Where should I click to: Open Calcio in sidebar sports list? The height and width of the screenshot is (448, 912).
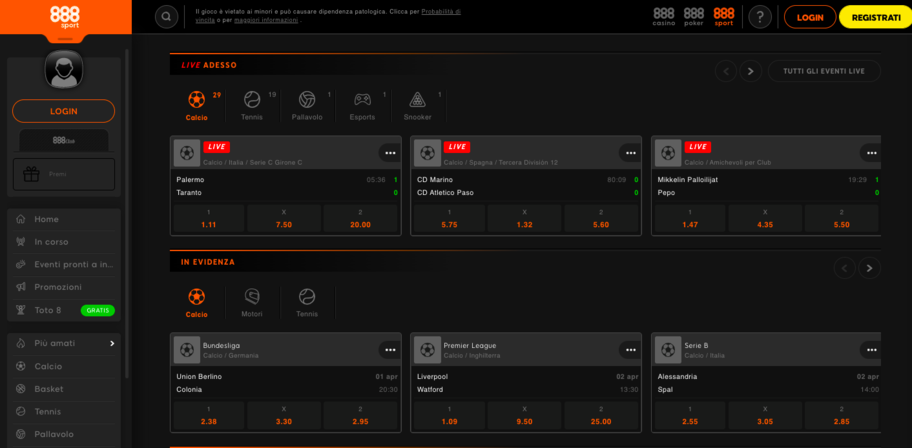point(64,366)
